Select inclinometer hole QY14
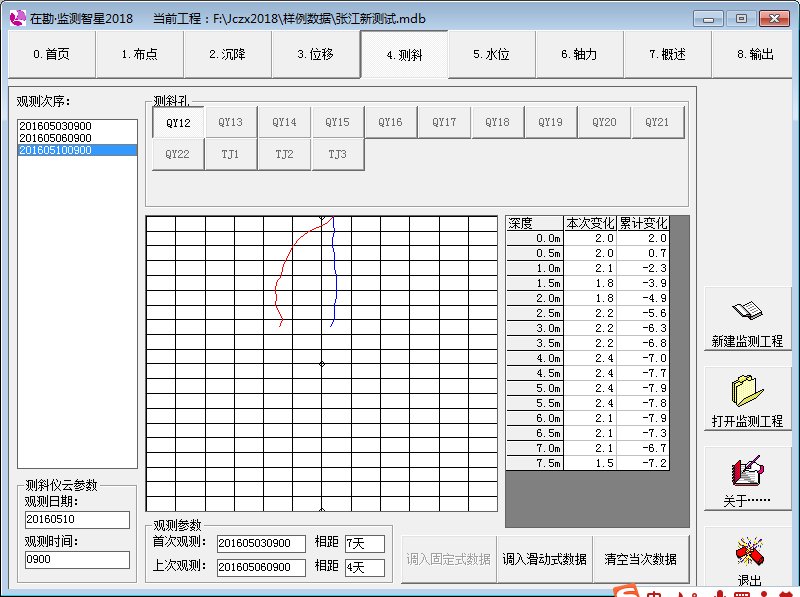The width and height of the screenshot is (800, 597). pos(284,122)
